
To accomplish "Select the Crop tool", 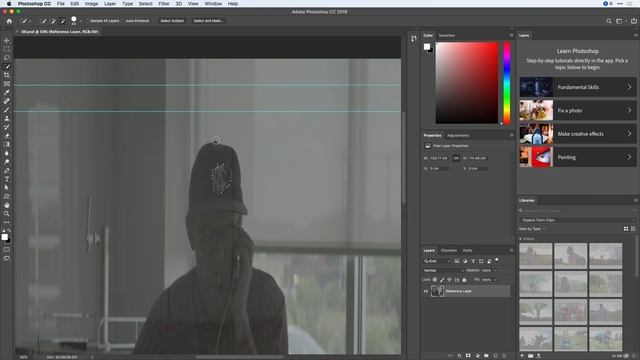I will [7, 75].
